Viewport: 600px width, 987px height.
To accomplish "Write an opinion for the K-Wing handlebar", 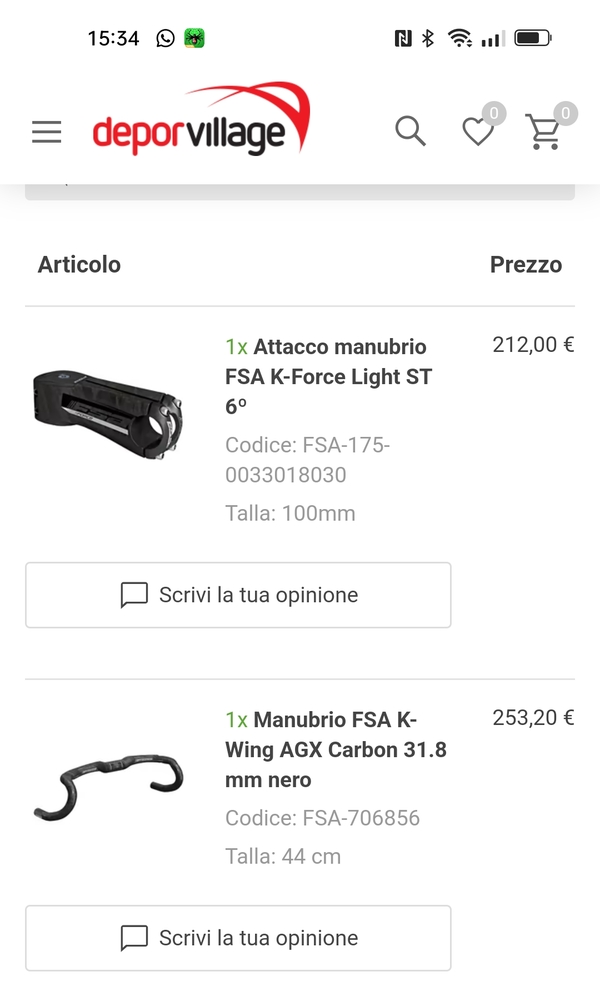I will tap(238, 938).
